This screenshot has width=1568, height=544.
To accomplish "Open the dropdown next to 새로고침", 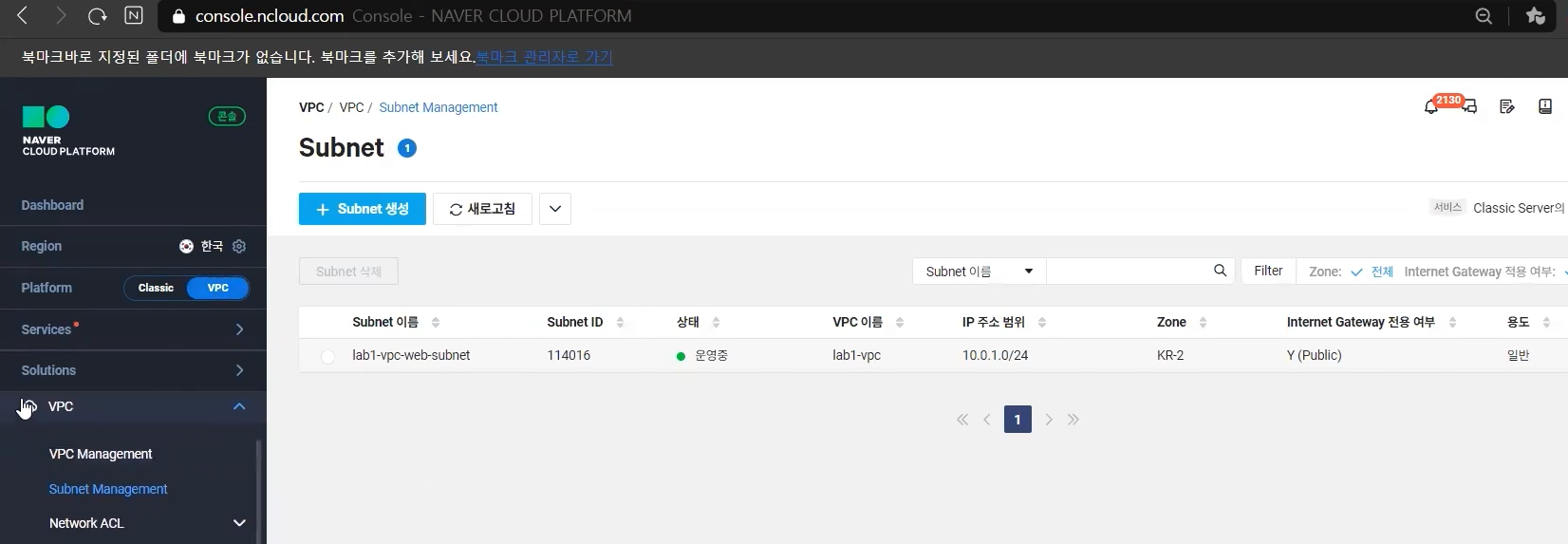I will 555,209.
